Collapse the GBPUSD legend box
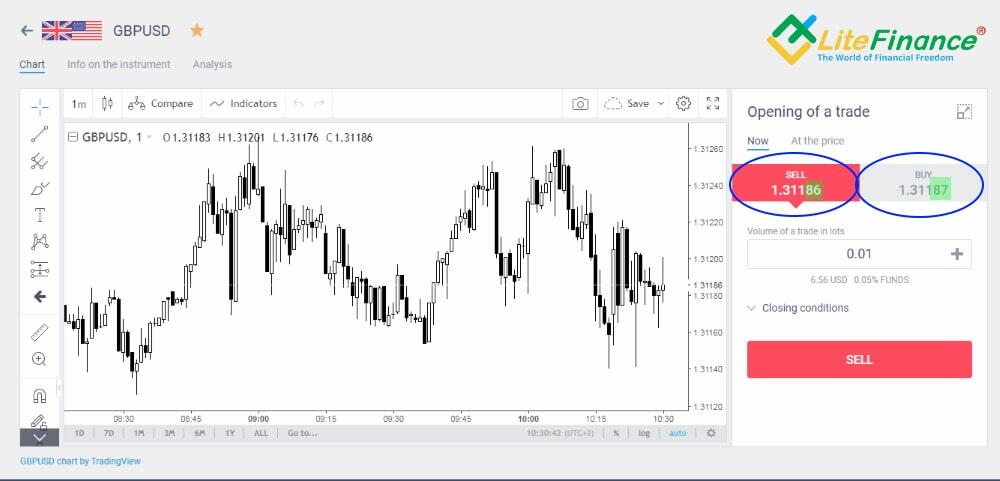 73,137
